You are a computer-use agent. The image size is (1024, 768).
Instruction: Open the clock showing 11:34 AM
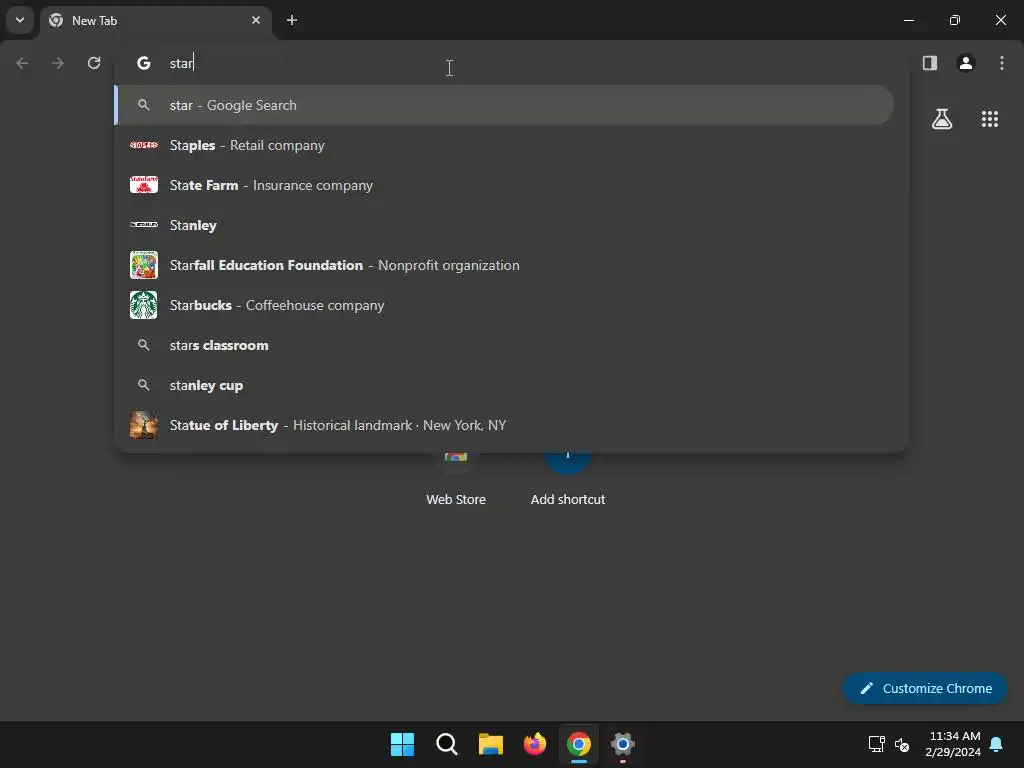tap(953, 744)
